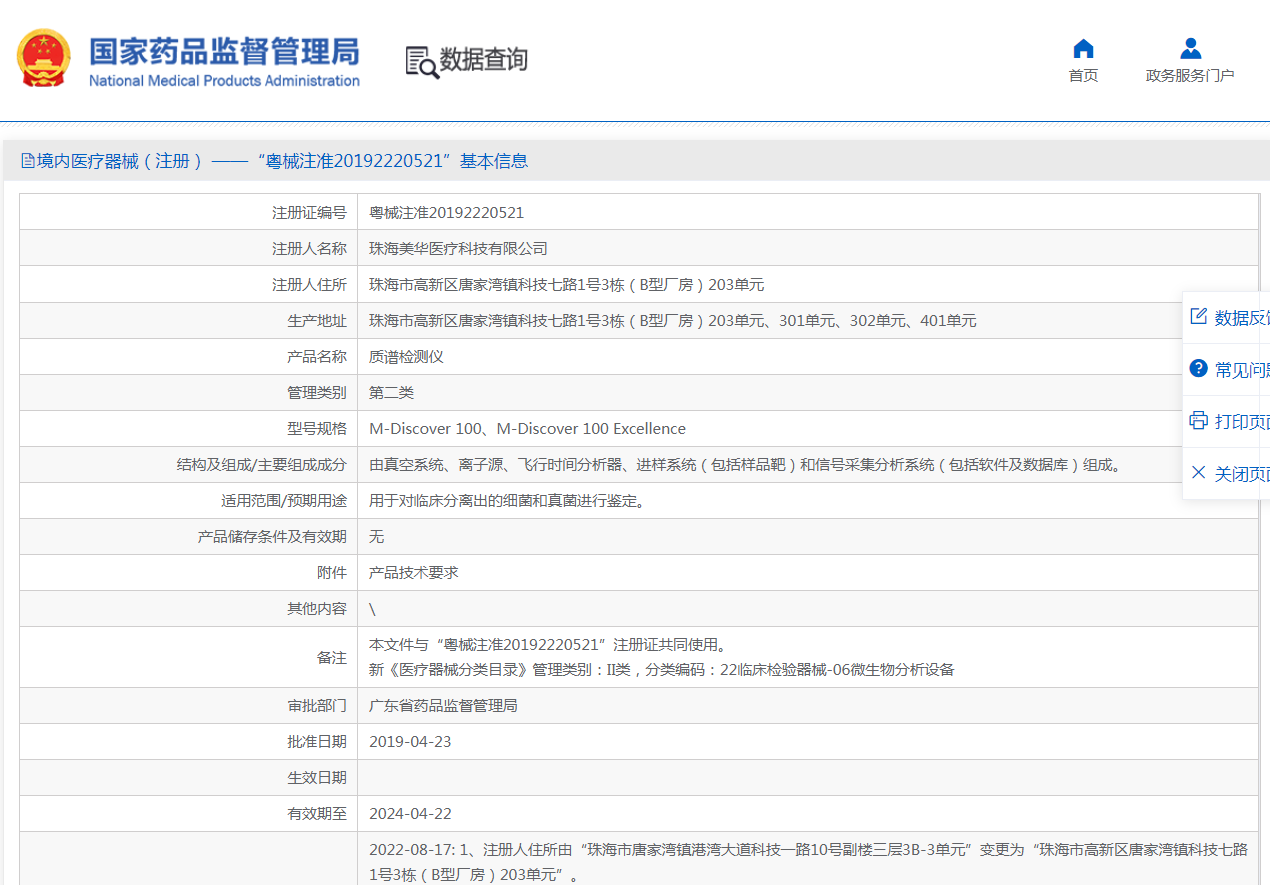Click the 有效期至 label
This screenshot has width=1270, height=885.
[x=317, y=814]
